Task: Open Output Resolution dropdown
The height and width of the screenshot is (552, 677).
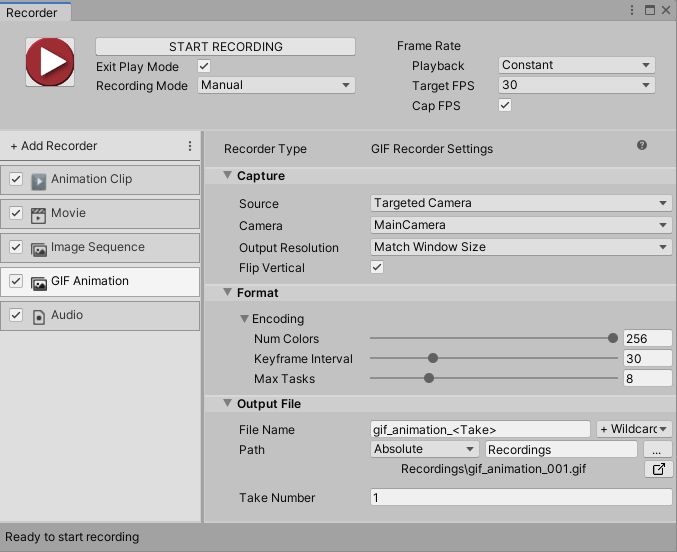Action: 521,247
